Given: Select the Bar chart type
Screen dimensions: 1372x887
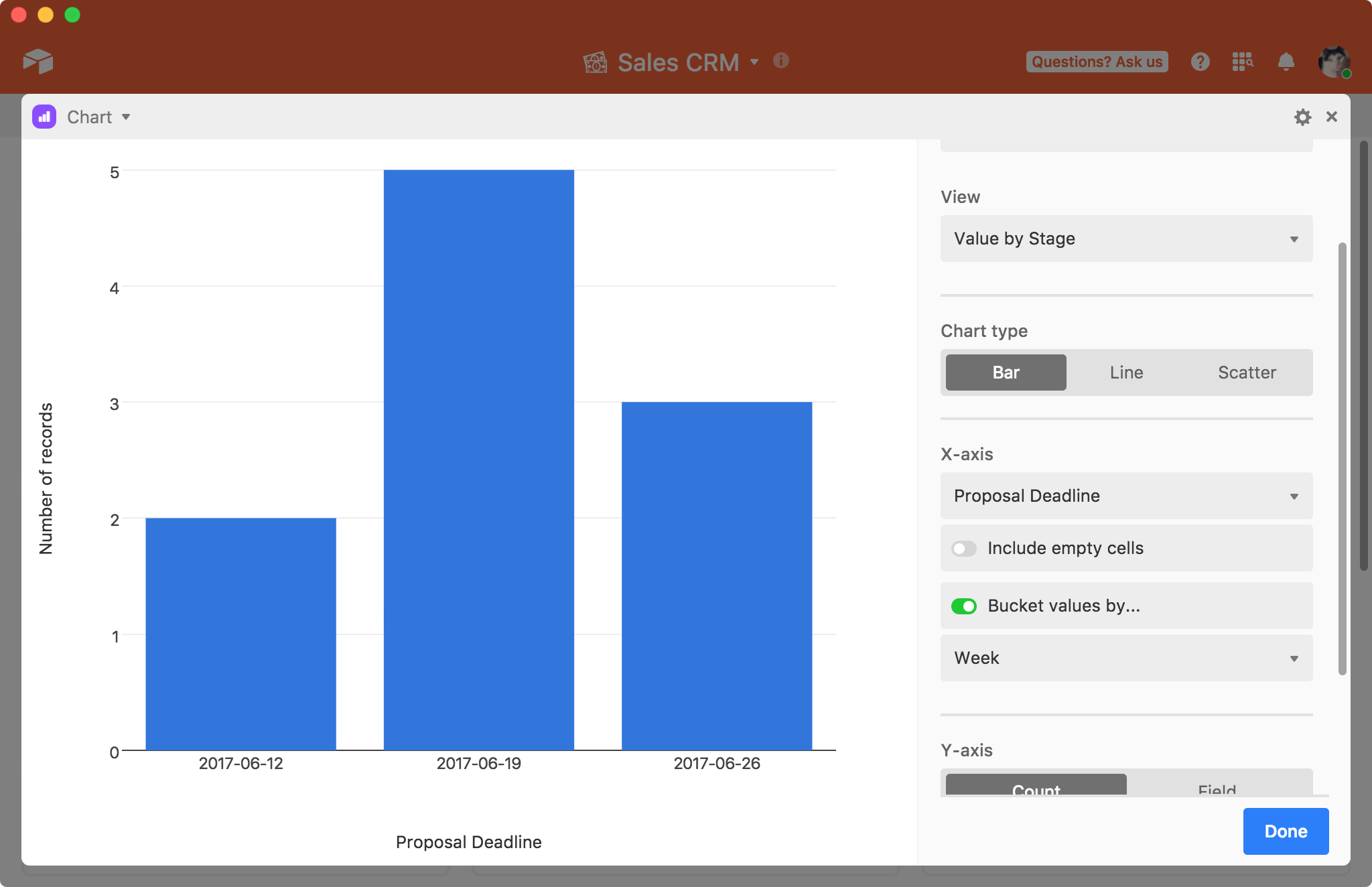Looking at the screenshot, I should point(1006,372).
